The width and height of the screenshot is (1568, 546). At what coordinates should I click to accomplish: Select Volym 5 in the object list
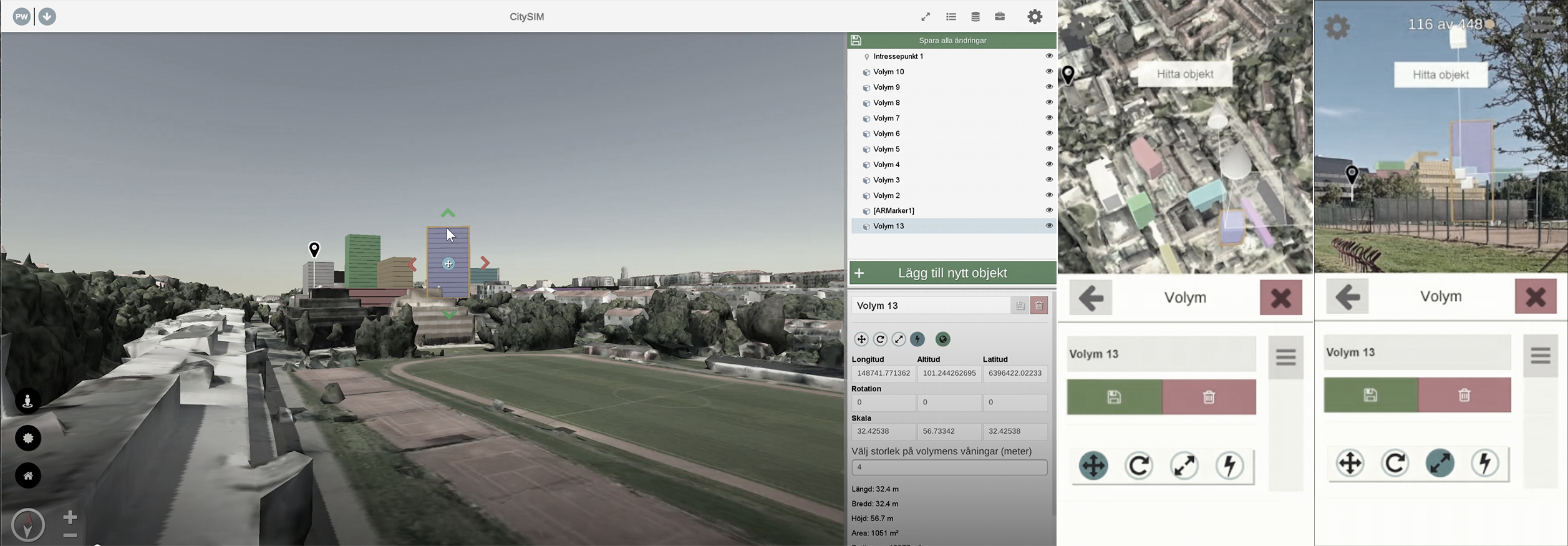coord(886,149)
